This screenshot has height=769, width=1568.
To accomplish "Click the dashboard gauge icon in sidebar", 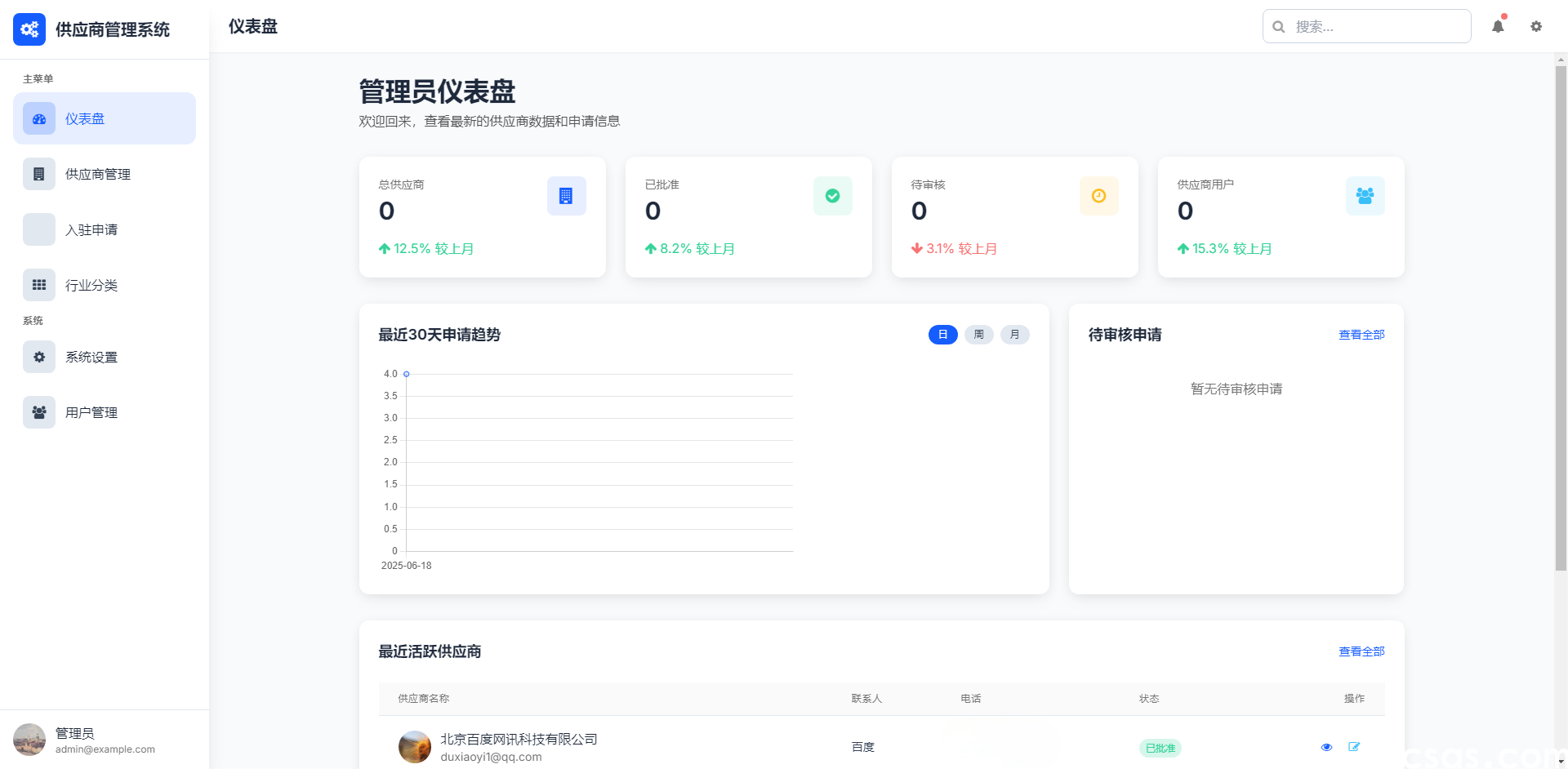I will 39,118.
